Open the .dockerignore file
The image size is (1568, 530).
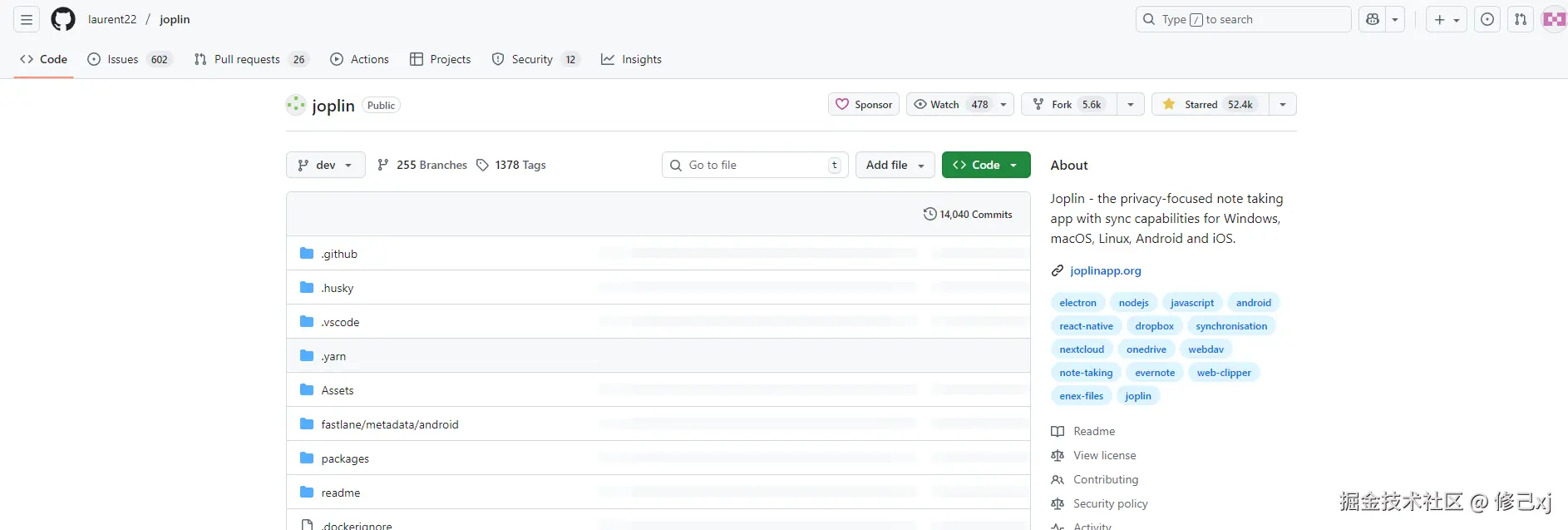[x=357, y=525]
